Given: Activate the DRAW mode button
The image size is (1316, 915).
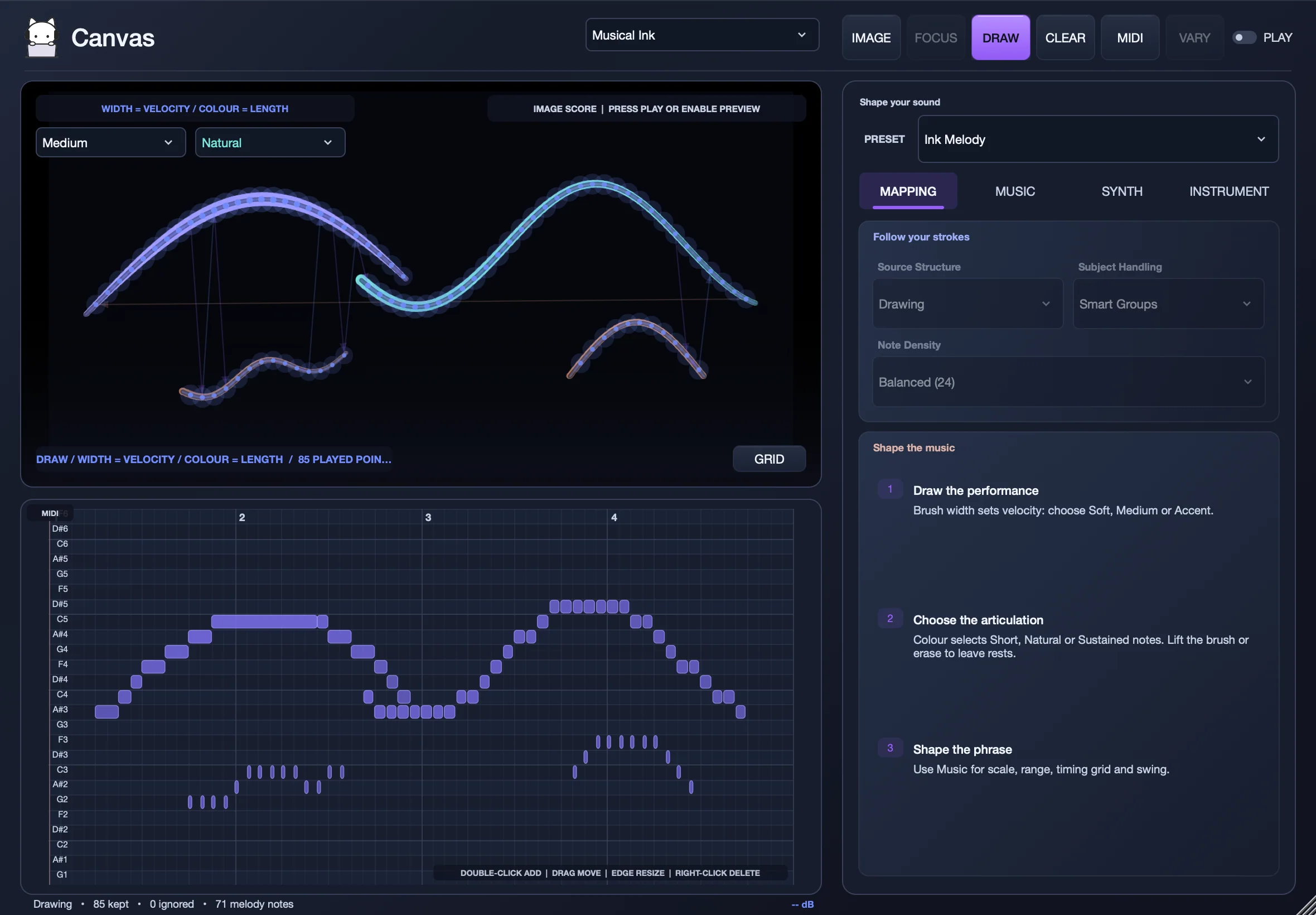Looking at the screenshot, I should [x=1000, y=38].
